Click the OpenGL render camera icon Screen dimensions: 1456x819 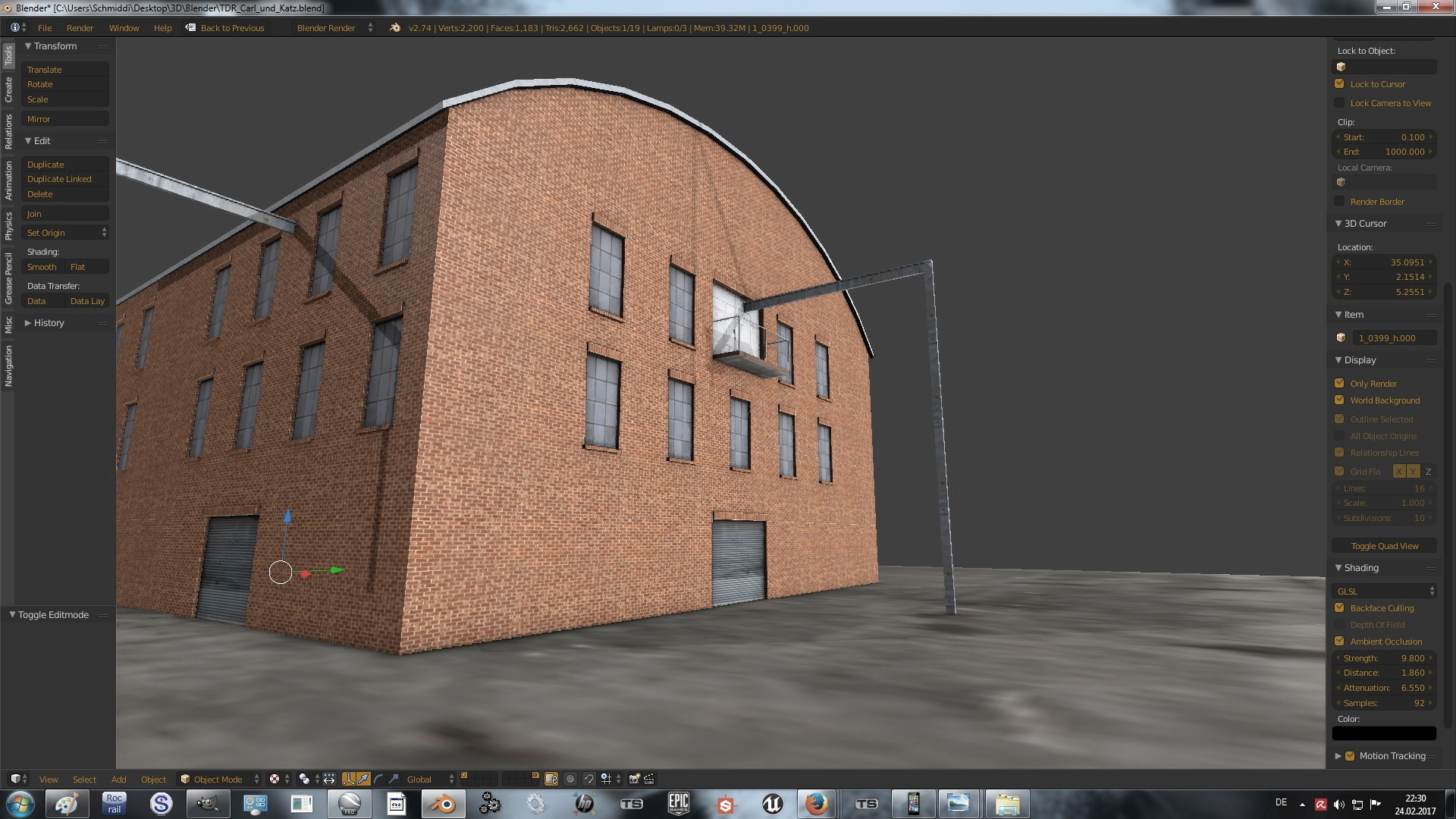[x=634, y=779]
